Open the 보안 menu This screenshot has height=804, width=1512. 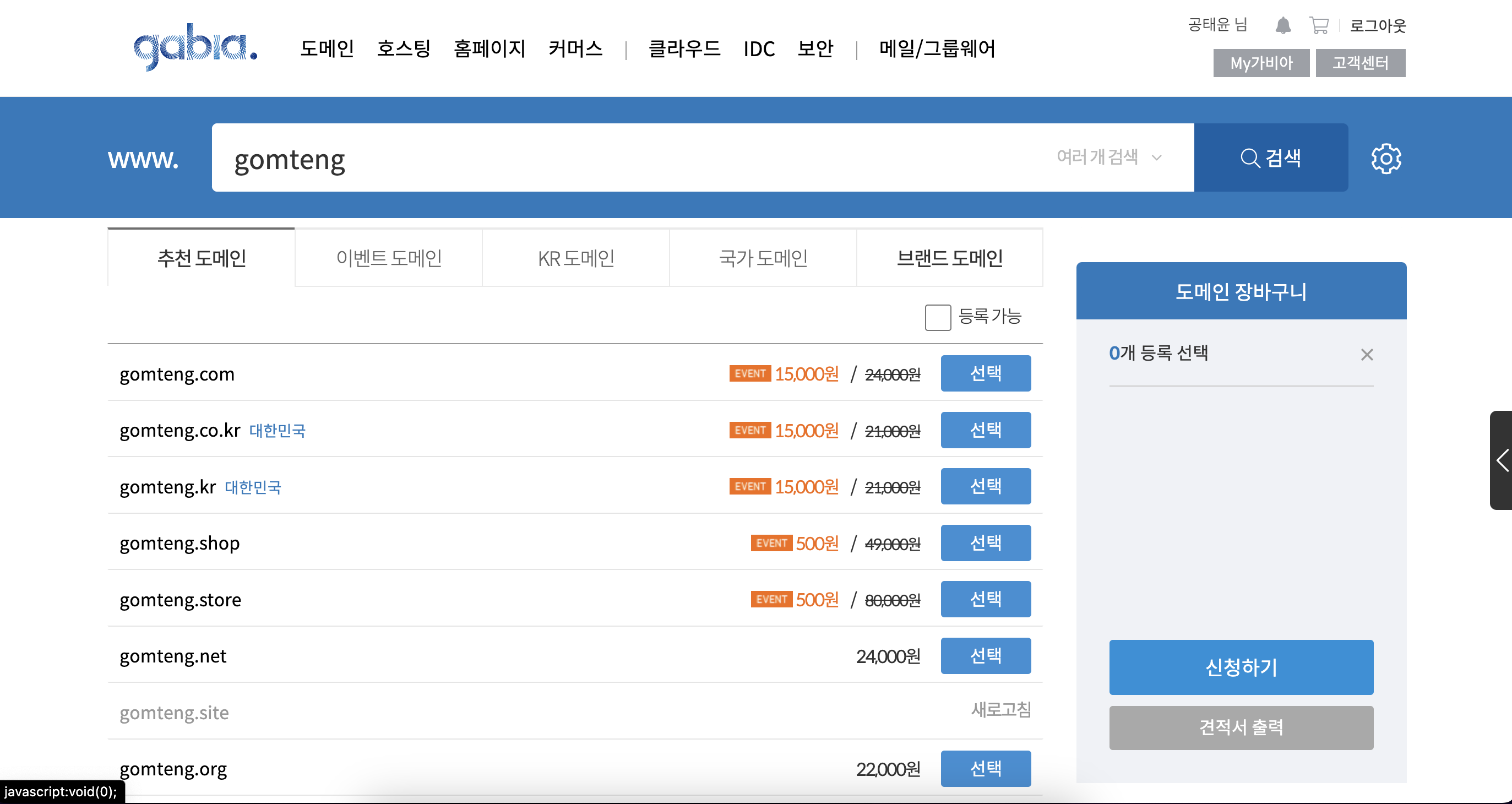point(815,48)
